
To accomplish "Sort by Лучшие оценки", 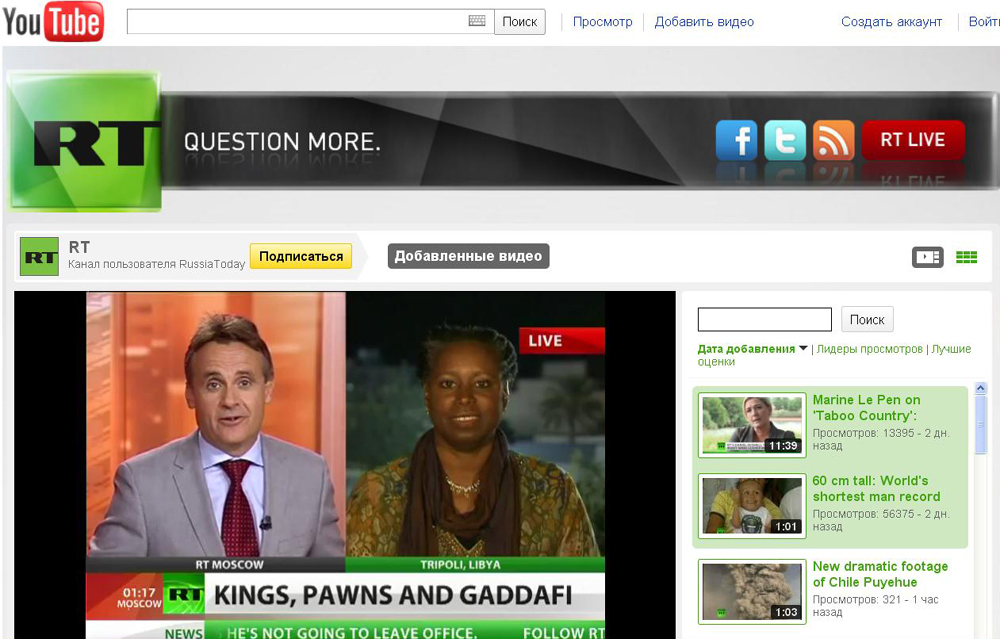I will click(x=834, y=355).
